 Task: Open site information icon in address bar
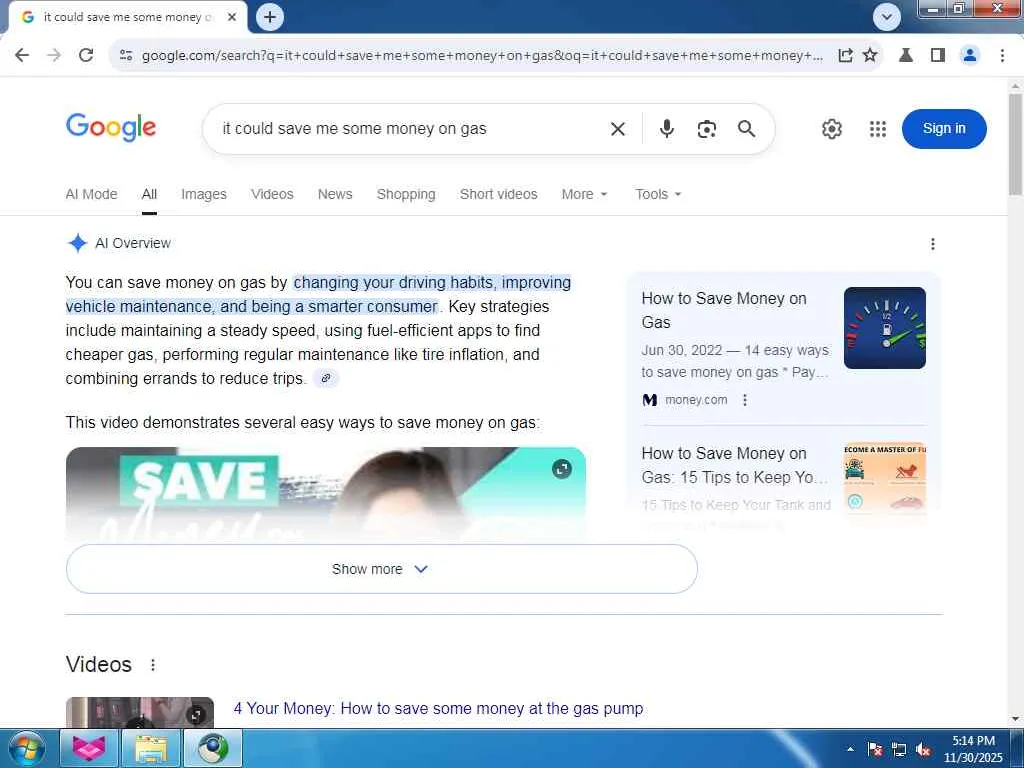pos(126,56)
